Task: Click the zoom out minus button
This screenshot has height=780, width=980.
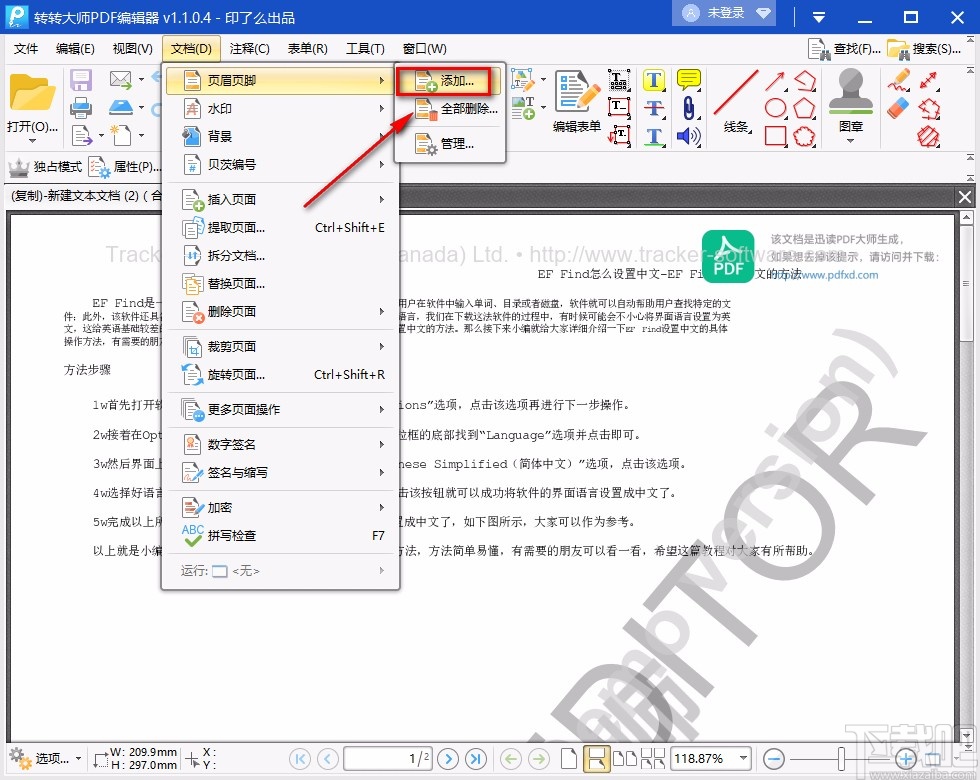Action: click(x=774, y=759)
